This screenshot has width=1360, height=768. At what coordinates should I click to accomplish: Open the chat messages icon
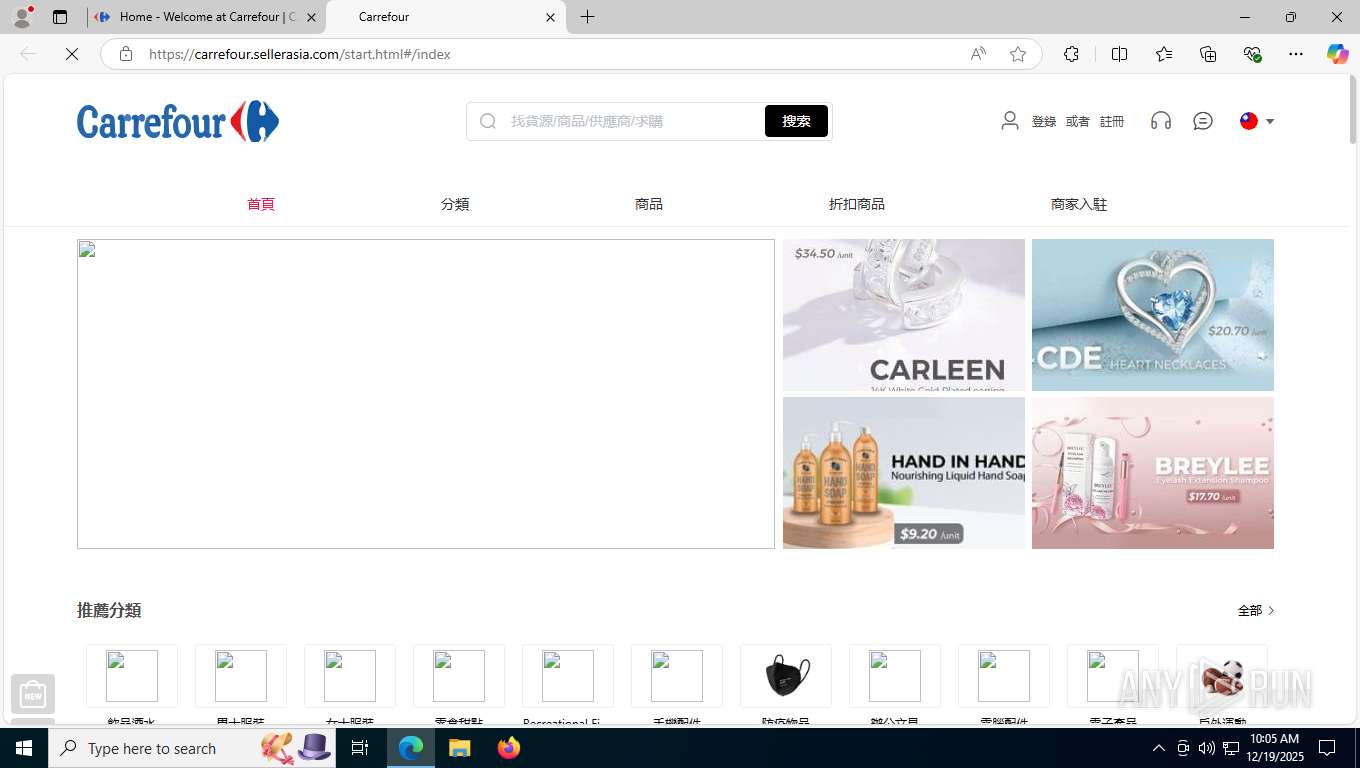pos(1203,121)
